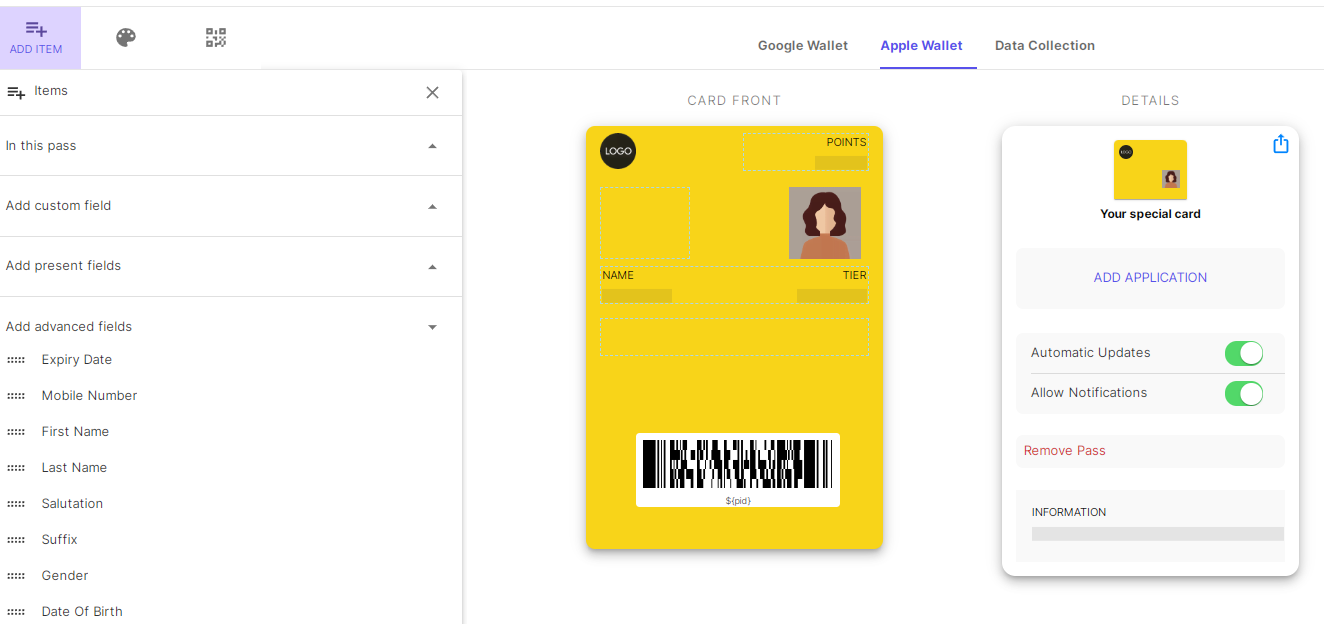Select the Mobile Number field item
The width and height of the screenshot is (1324, 624).
click(x=89, y=396)
